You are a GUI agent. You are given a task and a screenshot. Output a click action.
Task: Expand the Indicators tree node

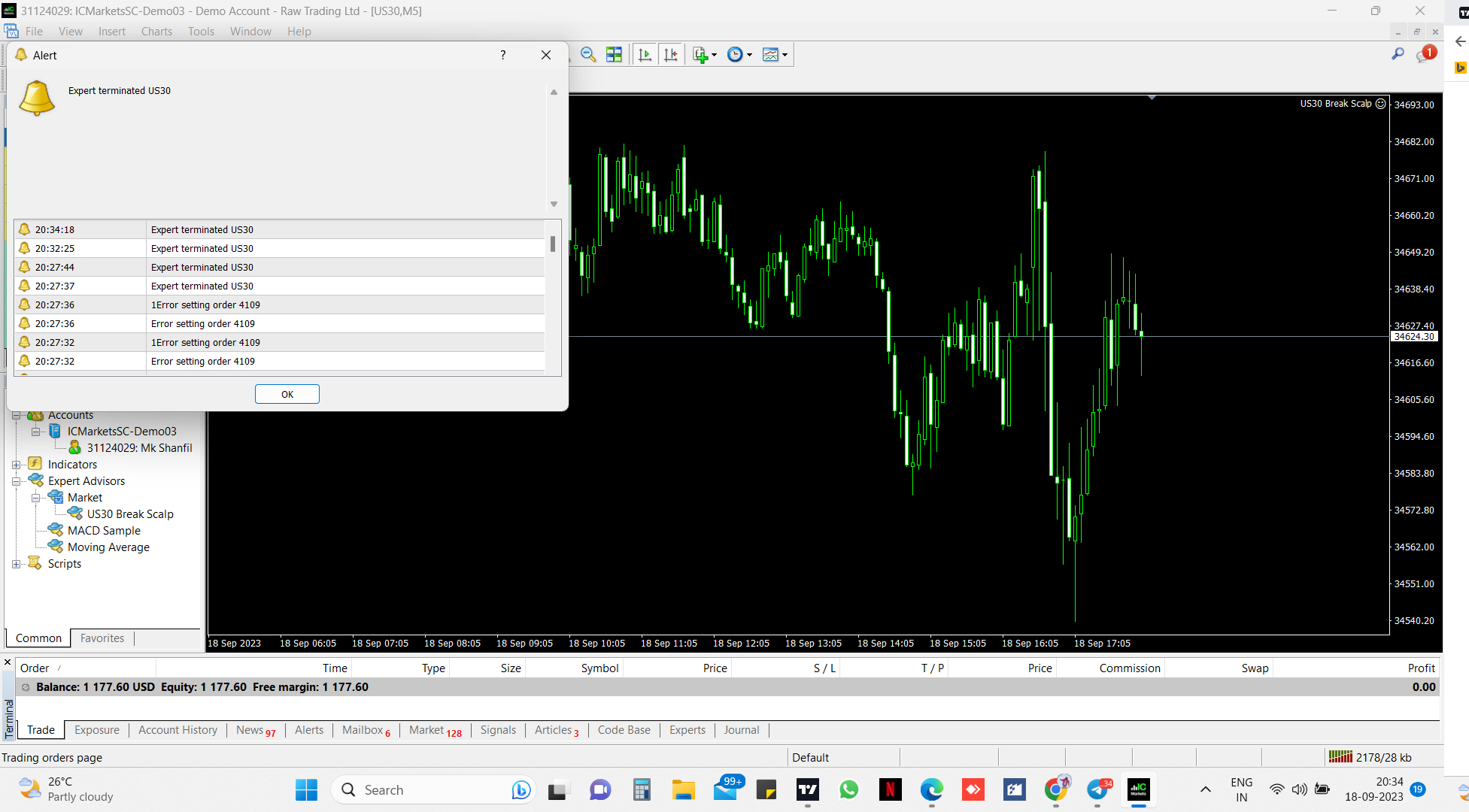(16, 465)
